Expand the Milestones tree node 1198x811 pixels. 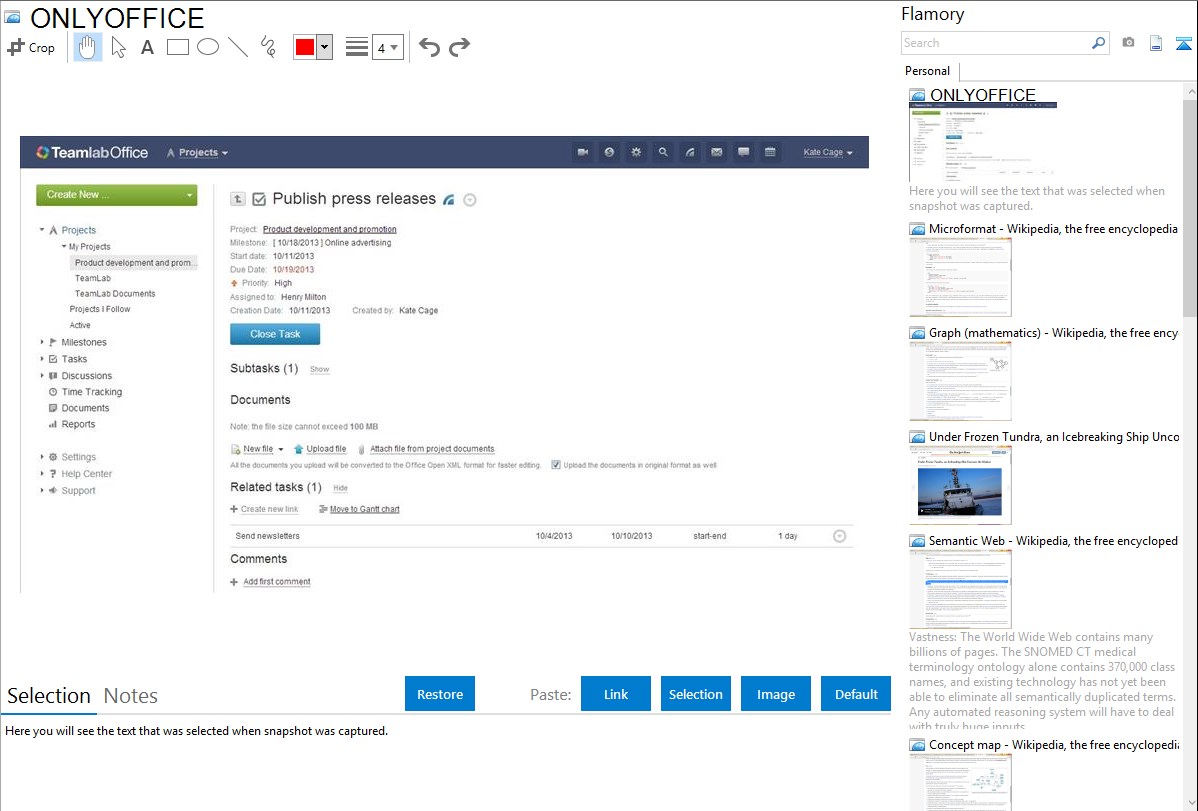[x=42, y=342]
